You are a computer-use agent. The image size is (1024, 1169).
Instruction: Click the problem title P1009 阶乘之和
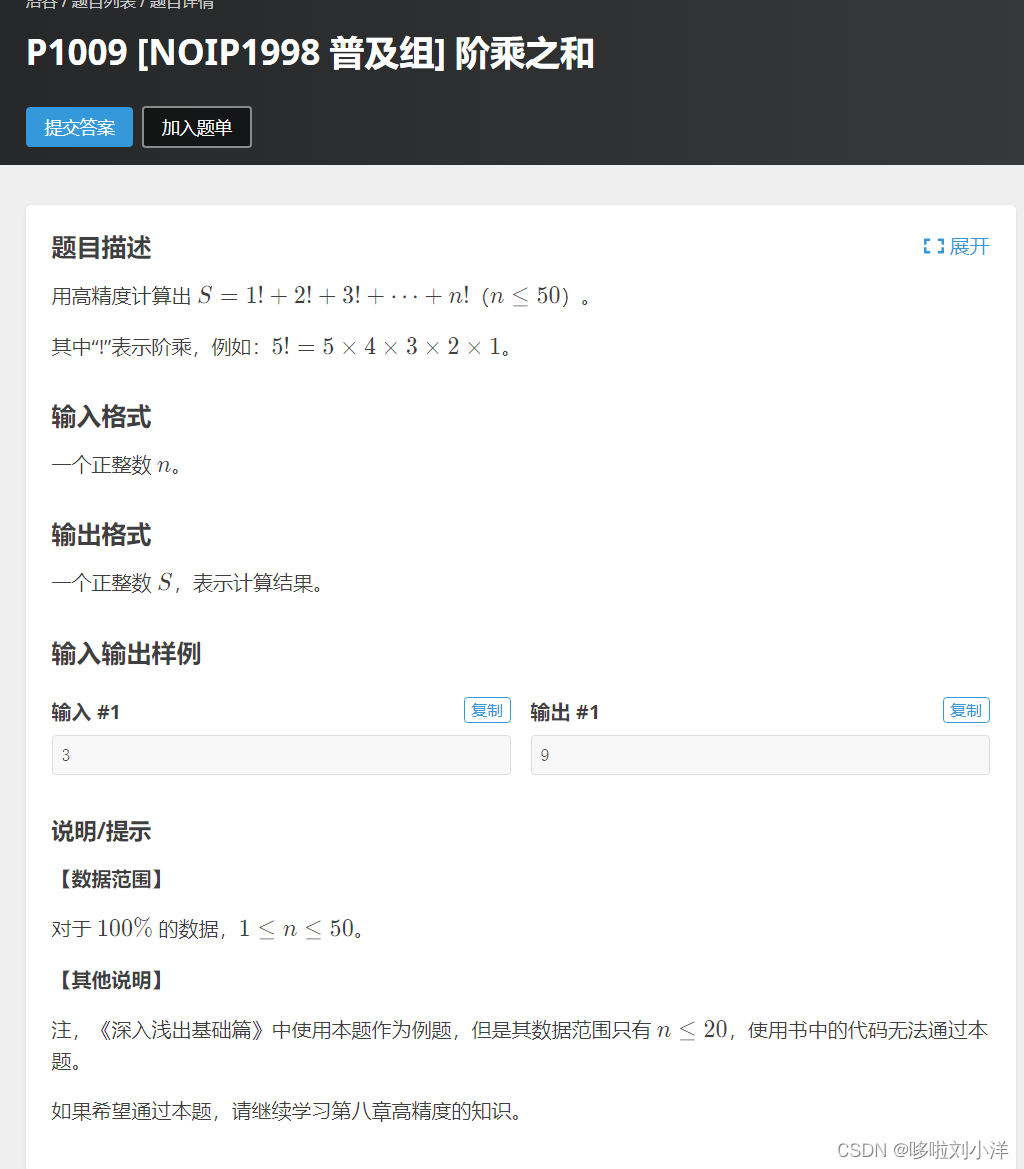(310, 56)
